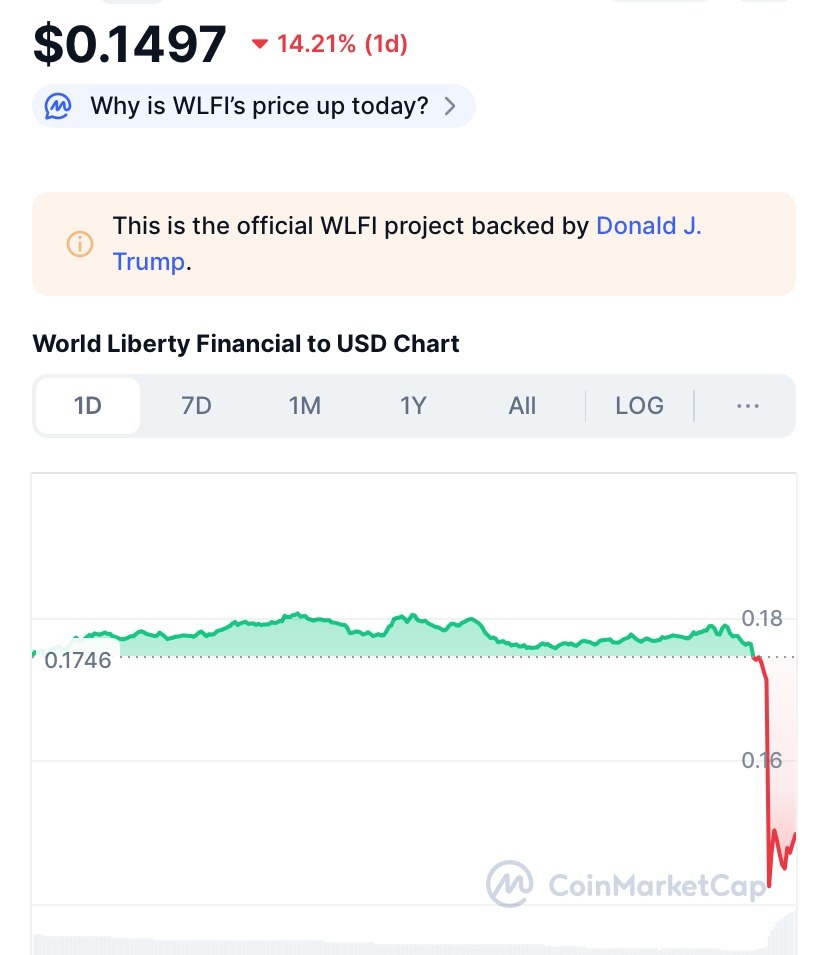Click the 14.21% (1d) change percentage
The width and height of the screenshot is (828, 955).
click(x=342, y=44)
